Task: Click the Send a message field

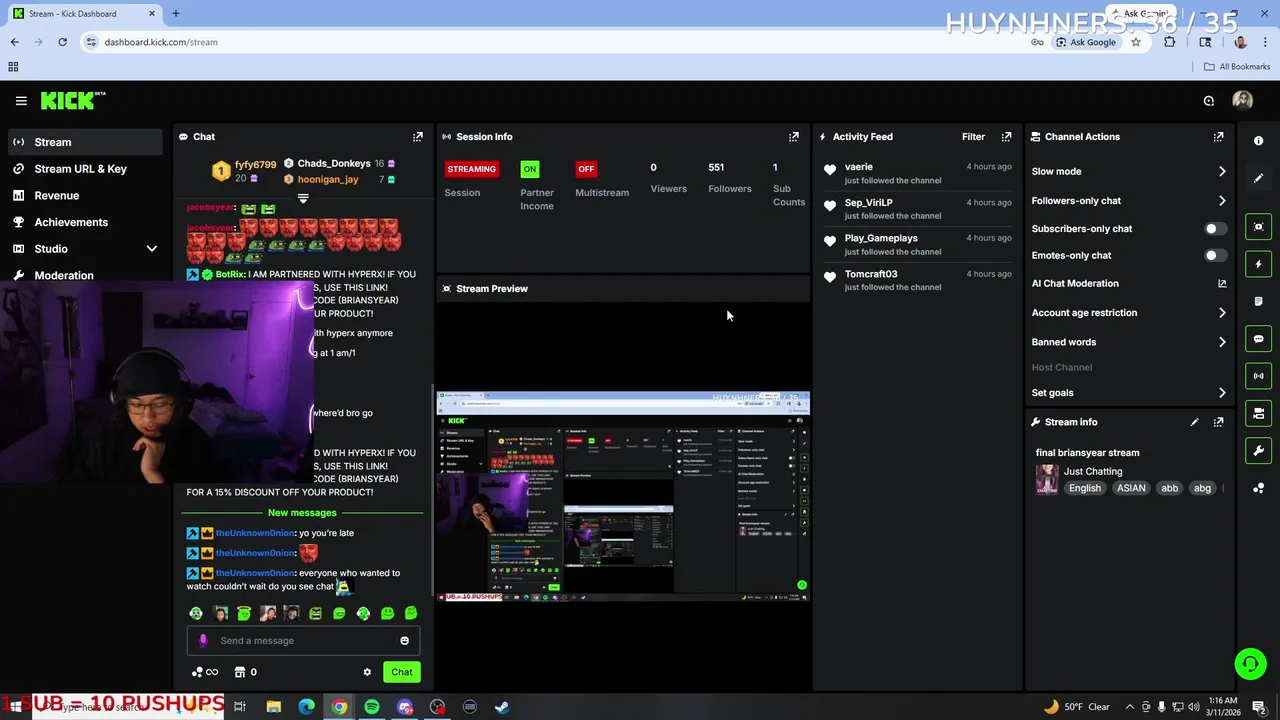Action: coord(303,641)
